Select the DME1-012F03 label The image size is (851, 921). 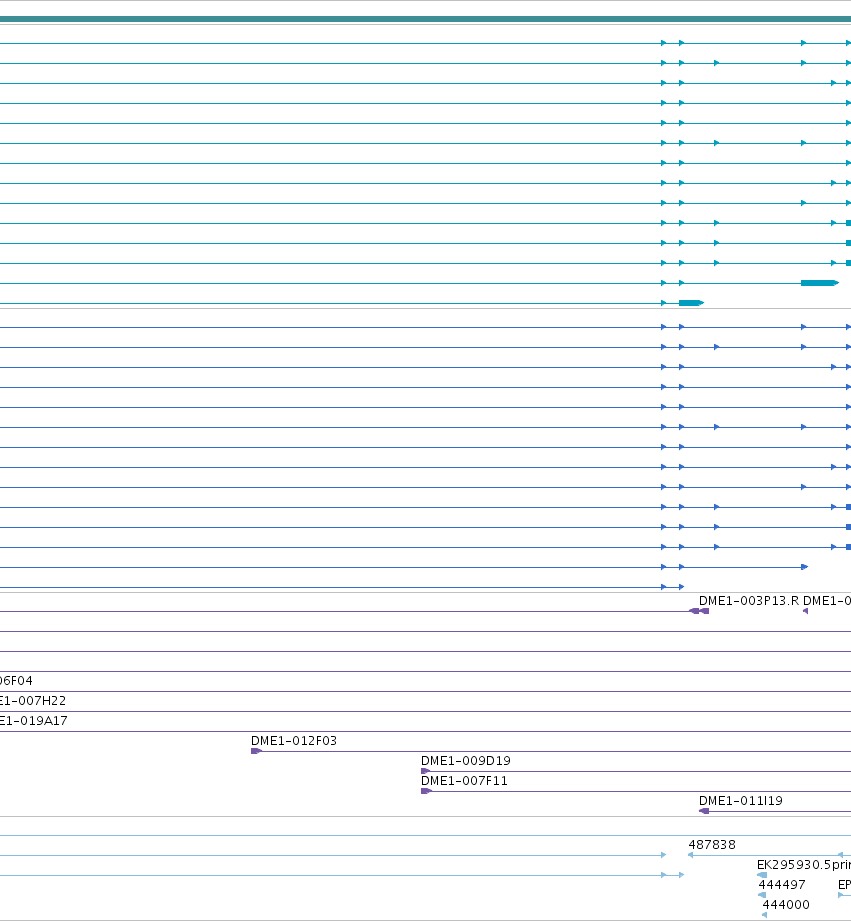click(294, 741)
